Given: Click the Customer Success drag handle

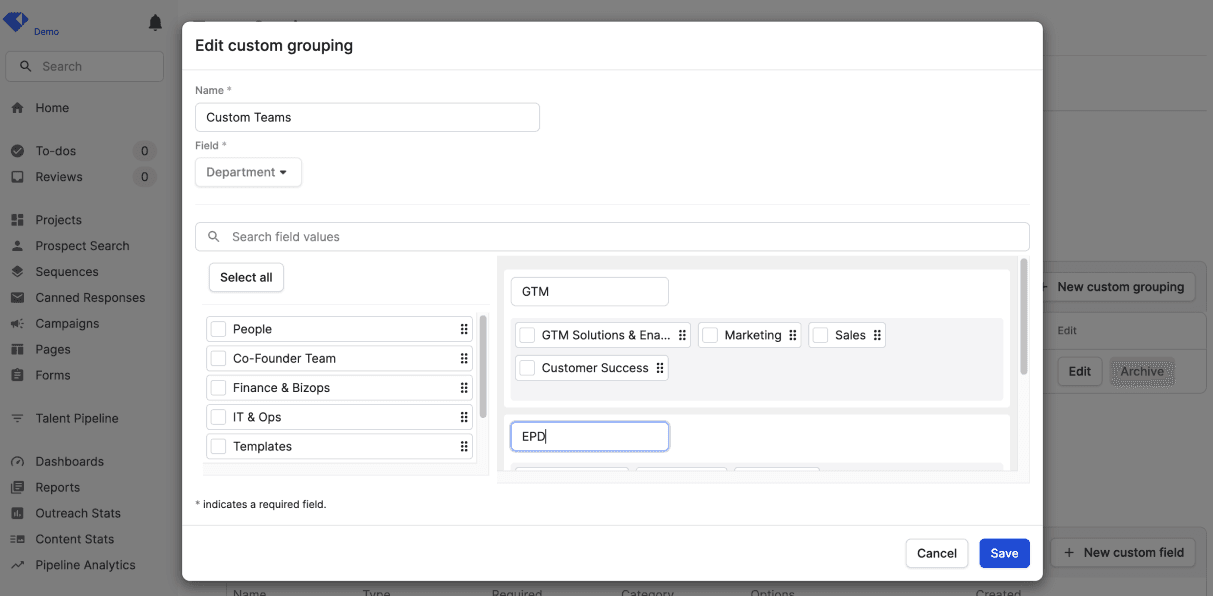Looking at the screenshot, I should (660, 368).
